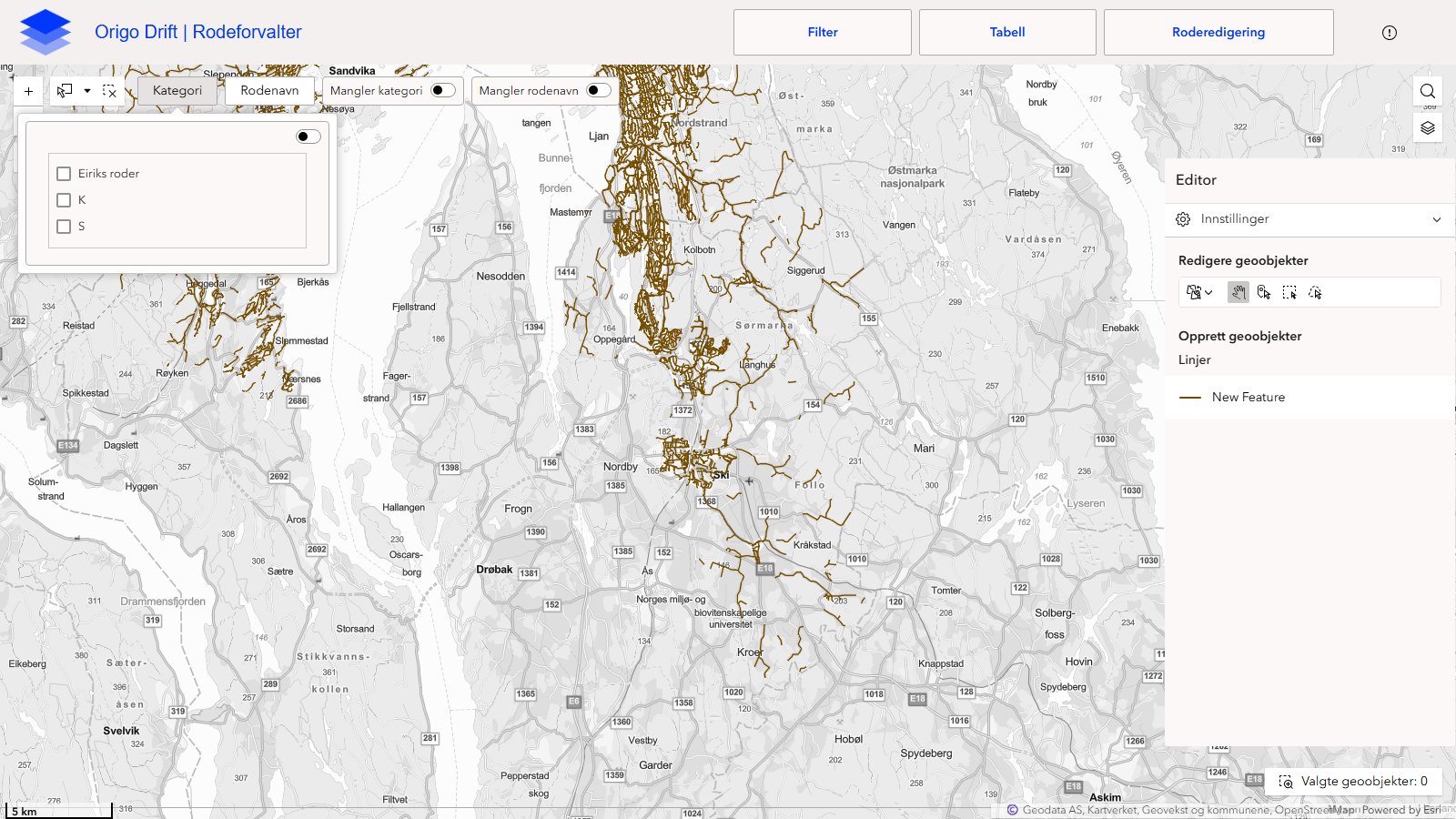This screenshot has height=819, width=1456.
Task: Select the rectangle selection edit tool
Action: coord(1289,292)
